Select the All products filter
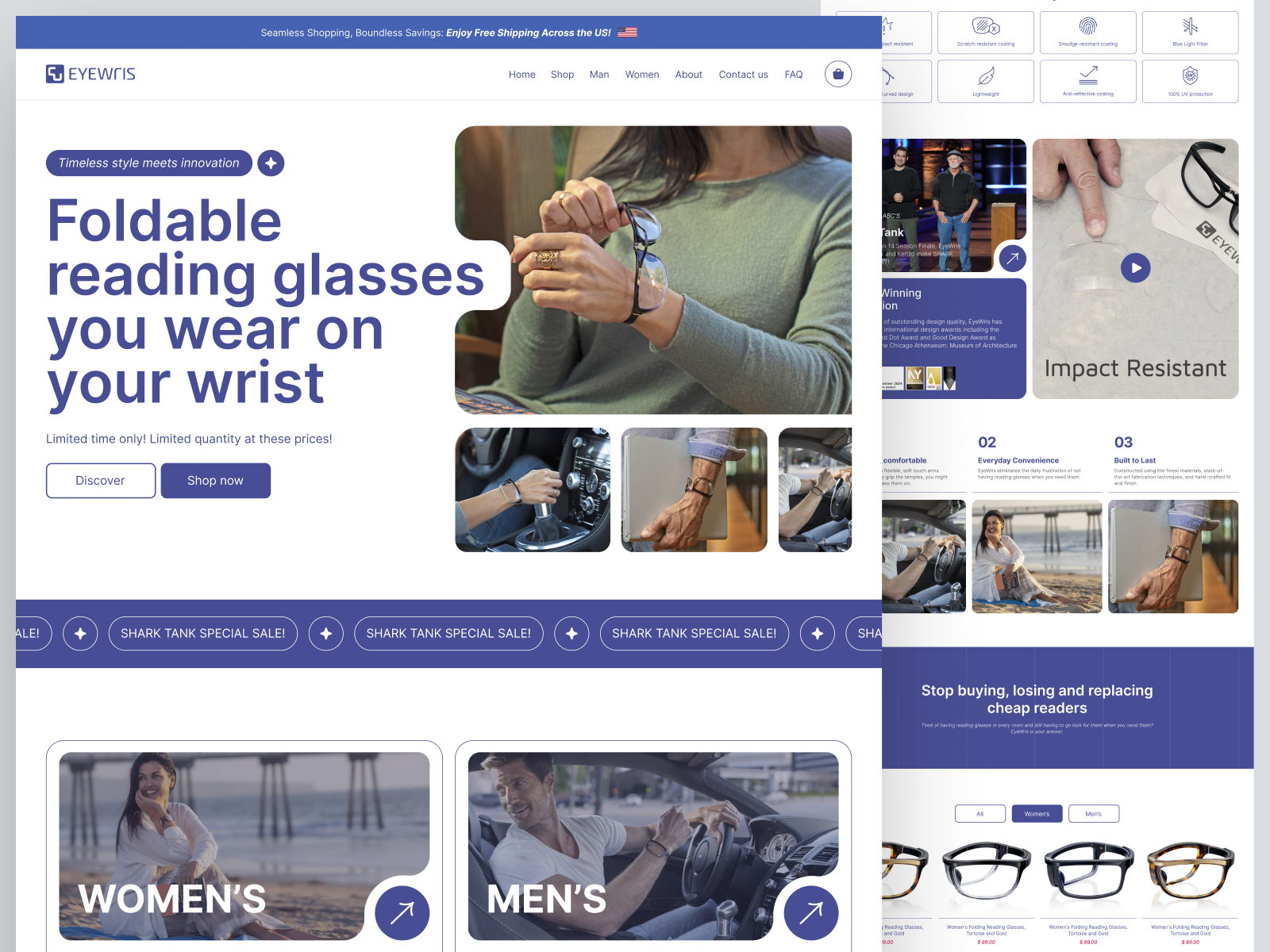This screenshot has height=952, width=1270. pyautogui.click(x=979, y=813)
